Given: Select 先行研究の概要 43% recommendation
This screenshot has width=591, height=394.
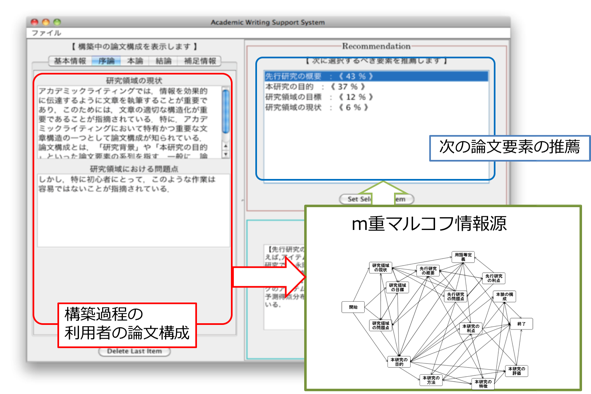Looking at the screenshot, I should click(376, 76).
